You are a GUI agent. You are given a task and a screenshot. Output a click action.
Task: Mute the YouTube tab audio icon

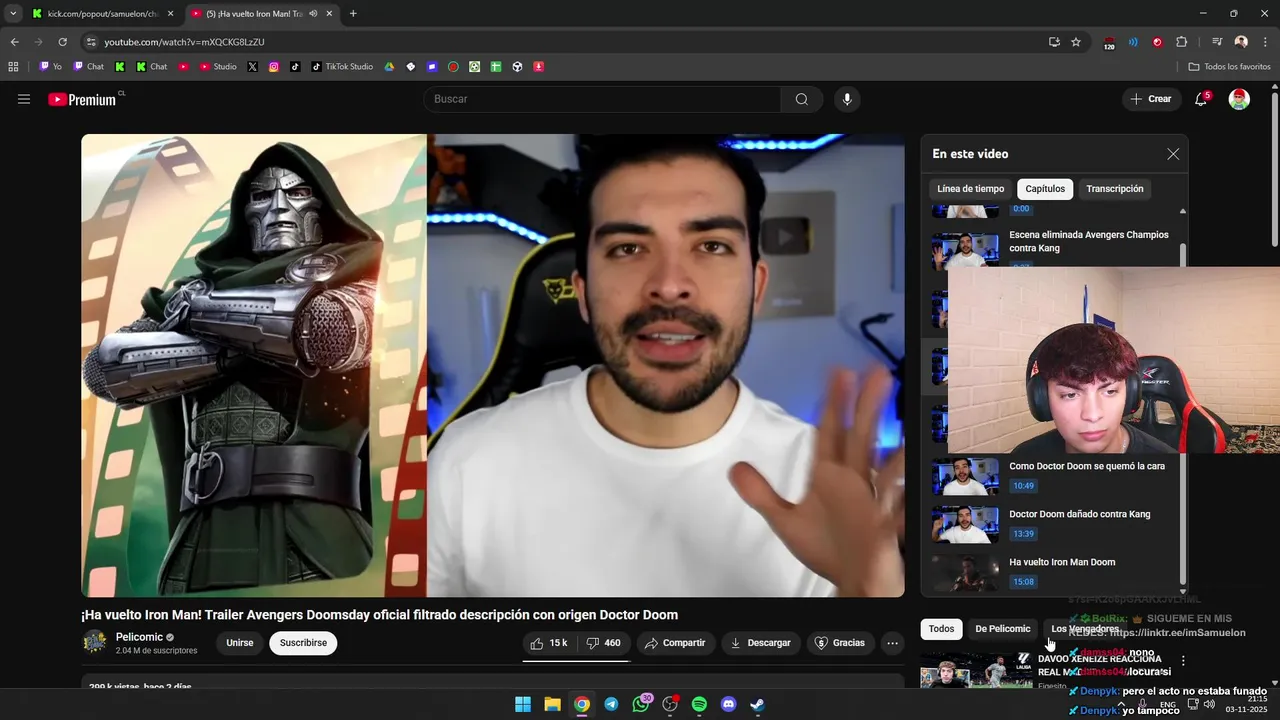click(314, 14)
